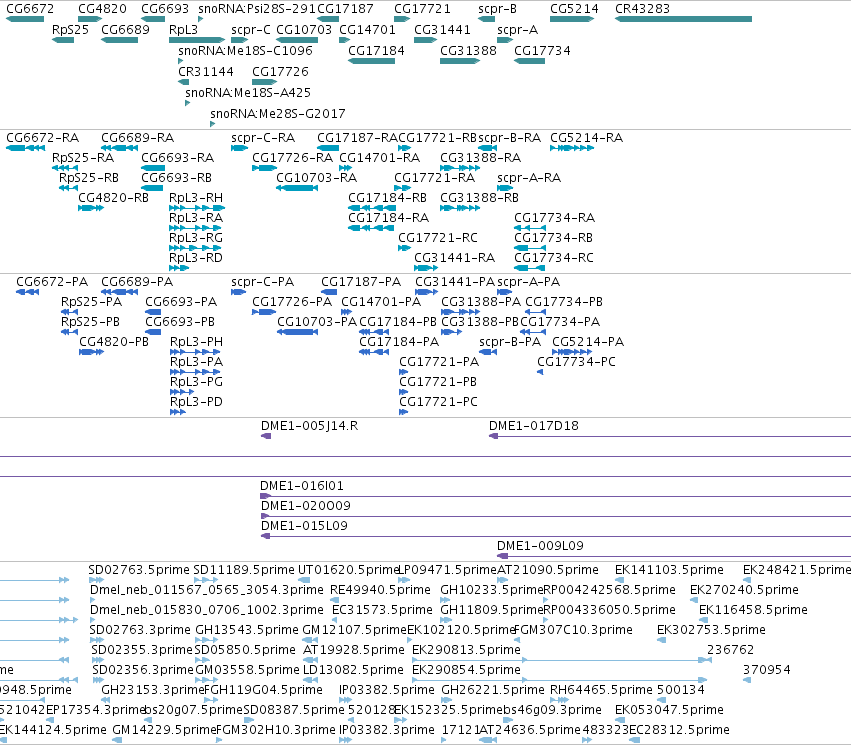
Task: Click the CR31144 gene label
Action: (x=206, y=72)
